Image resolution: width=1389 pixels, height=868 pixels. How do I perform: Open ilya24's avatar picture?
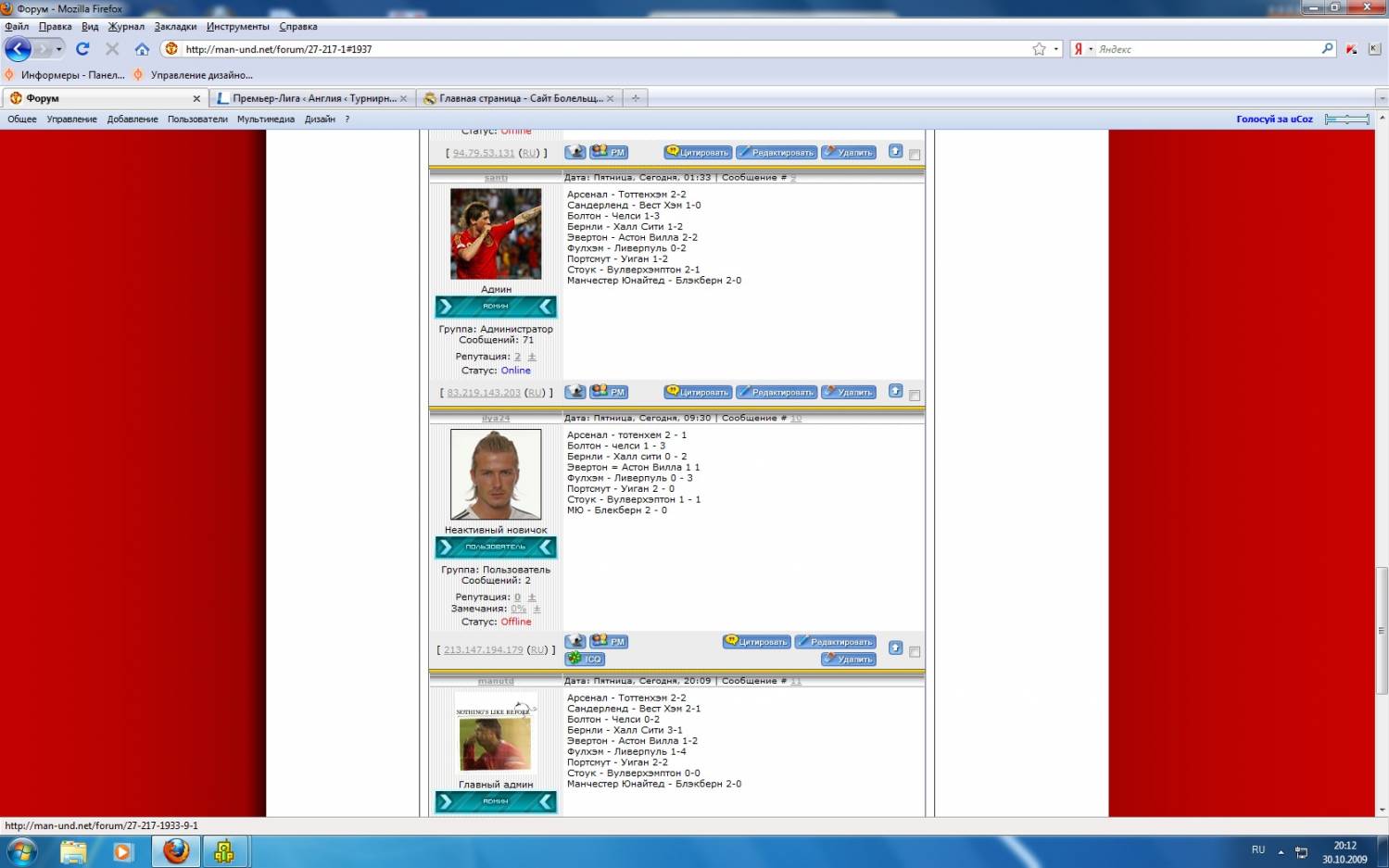[496, 474]
